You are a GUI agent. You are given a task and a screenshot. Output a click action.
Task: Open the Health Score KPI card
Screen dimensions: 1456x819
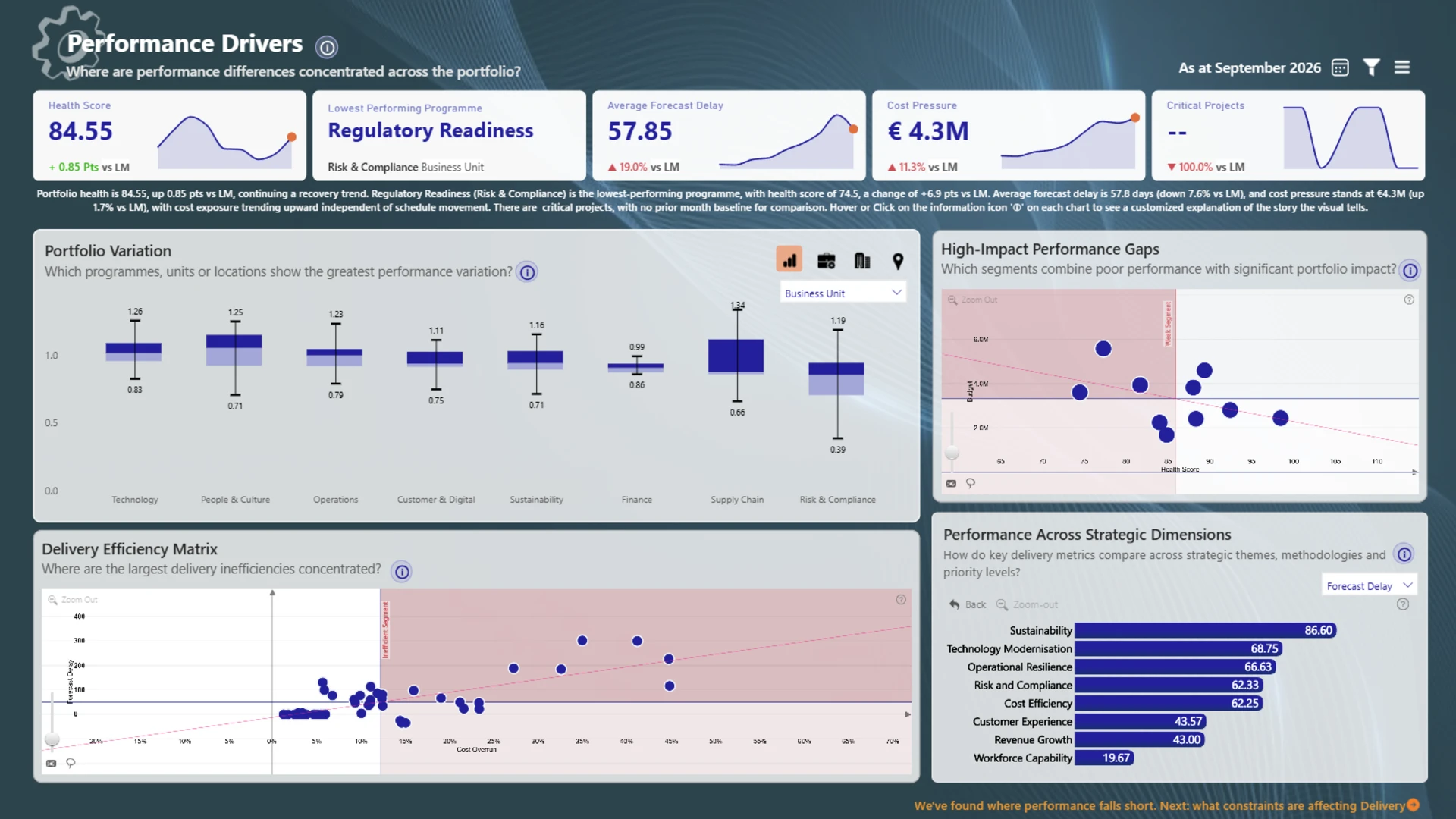pyautogui.click(x=170, y=136)
